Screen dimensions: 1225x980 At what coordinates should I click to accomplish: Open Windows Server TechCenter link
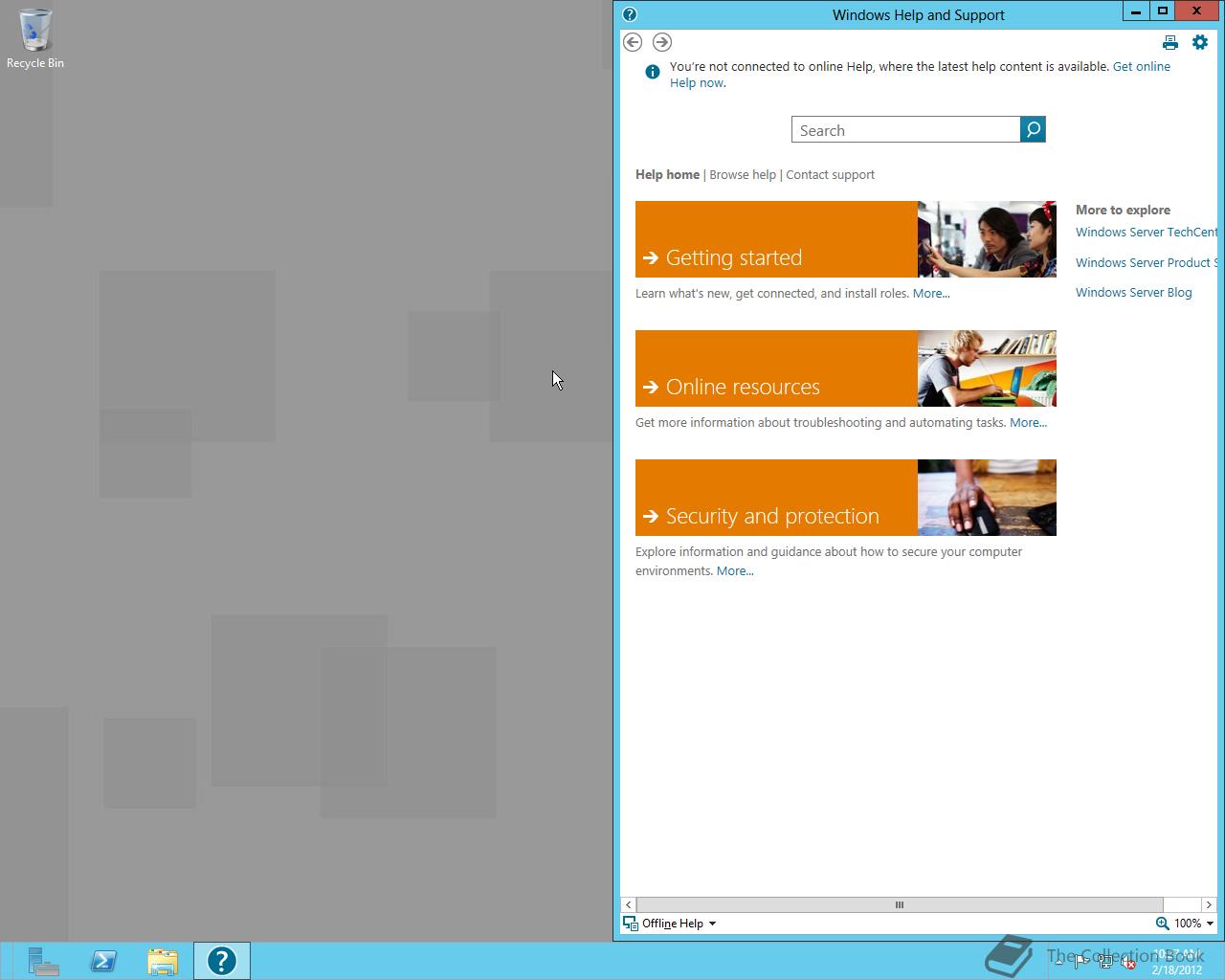point(1147,232)
